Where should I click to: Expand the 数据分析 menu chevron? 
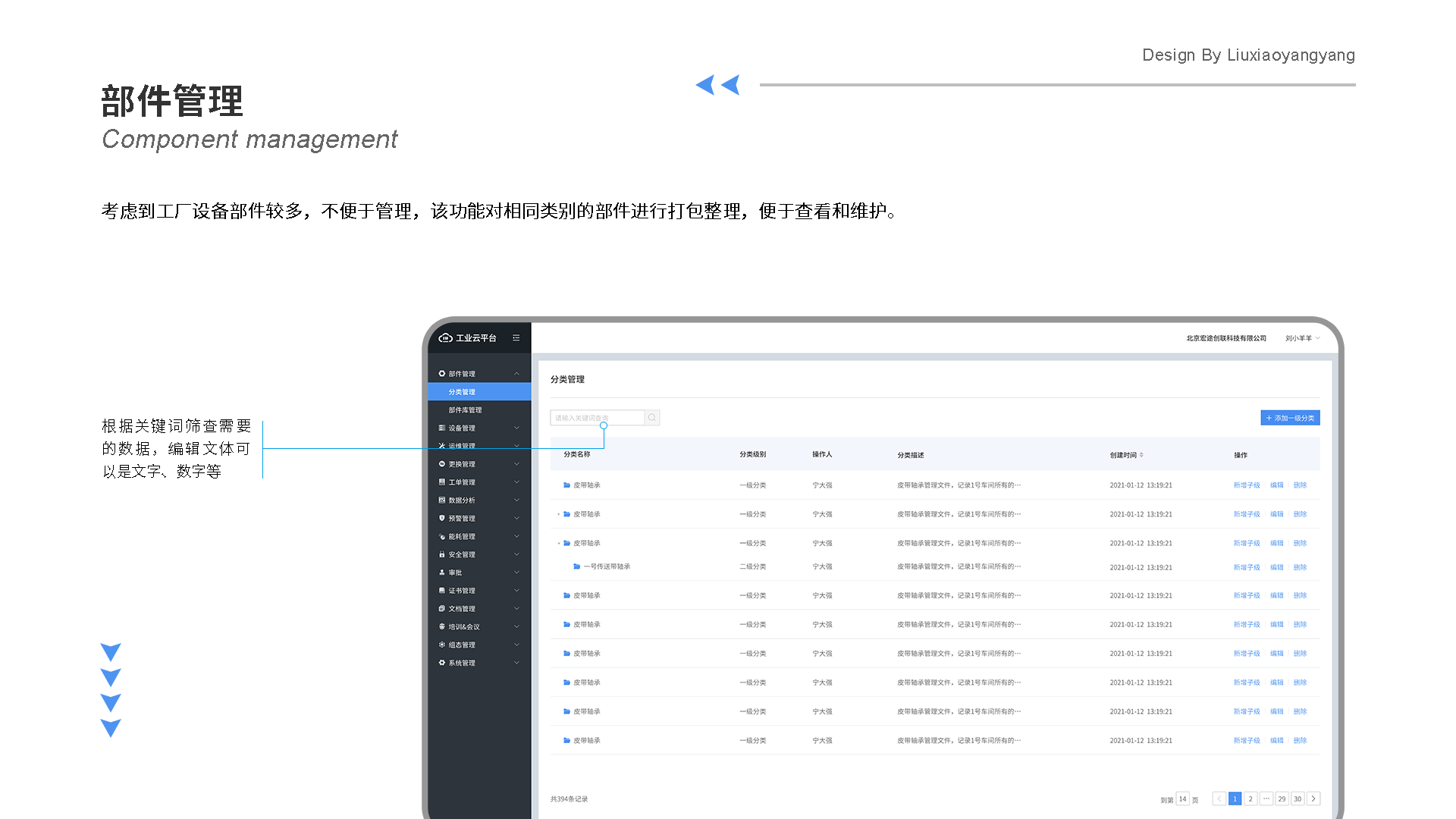pos(516,500)
